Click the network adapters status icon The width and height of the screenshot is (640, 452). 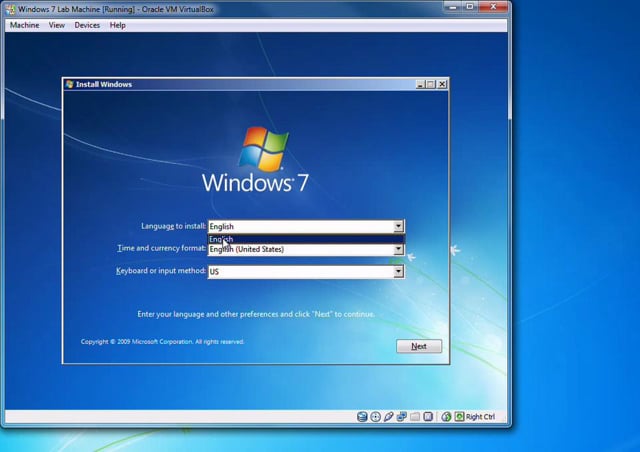pyautogui.click(x=402, y=416)
